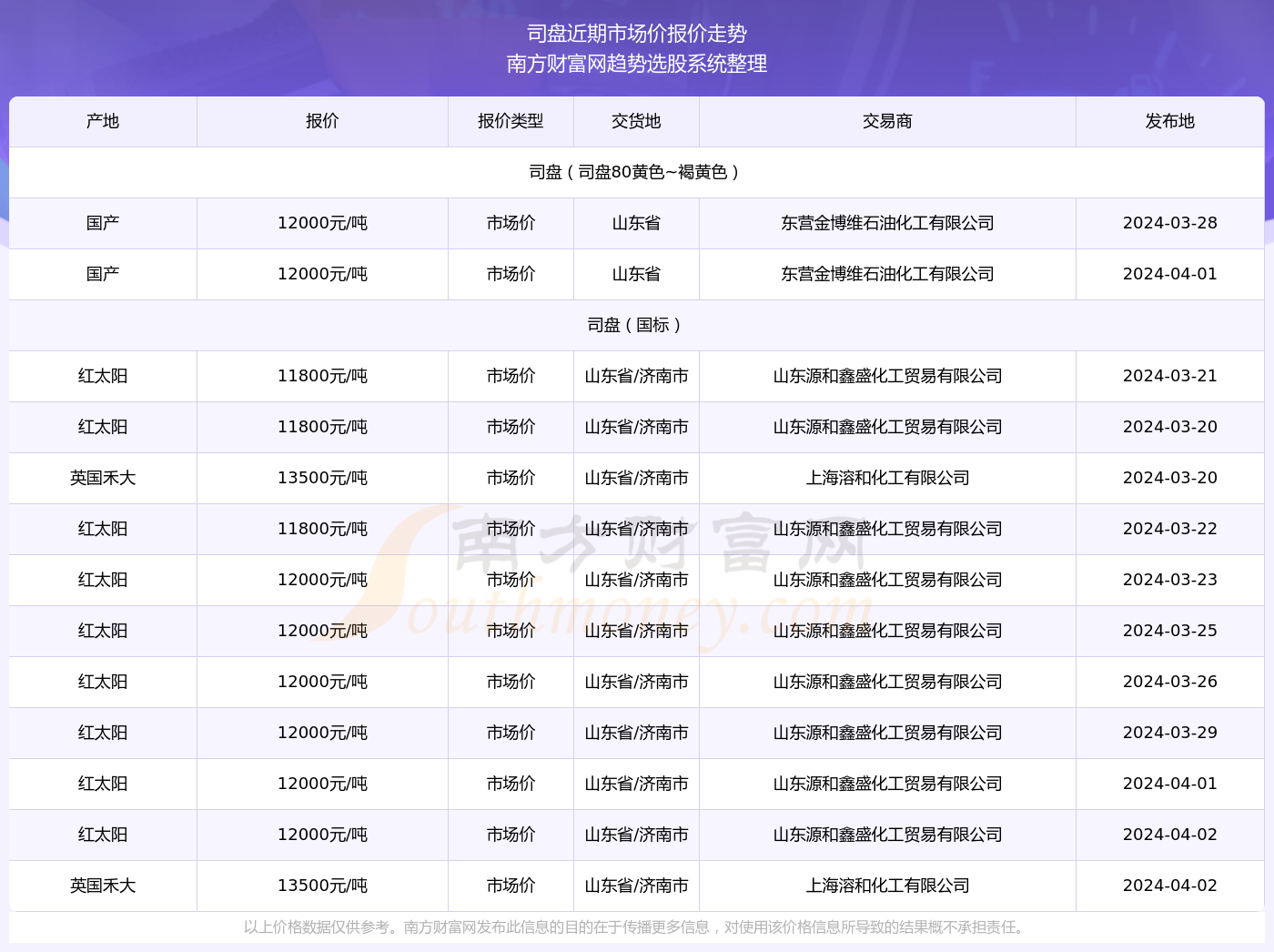Click 上海溶和化工有限公司 in 2024-03-20 row
The height and width of the screenshot is (952, 1274).
point(887,478)
